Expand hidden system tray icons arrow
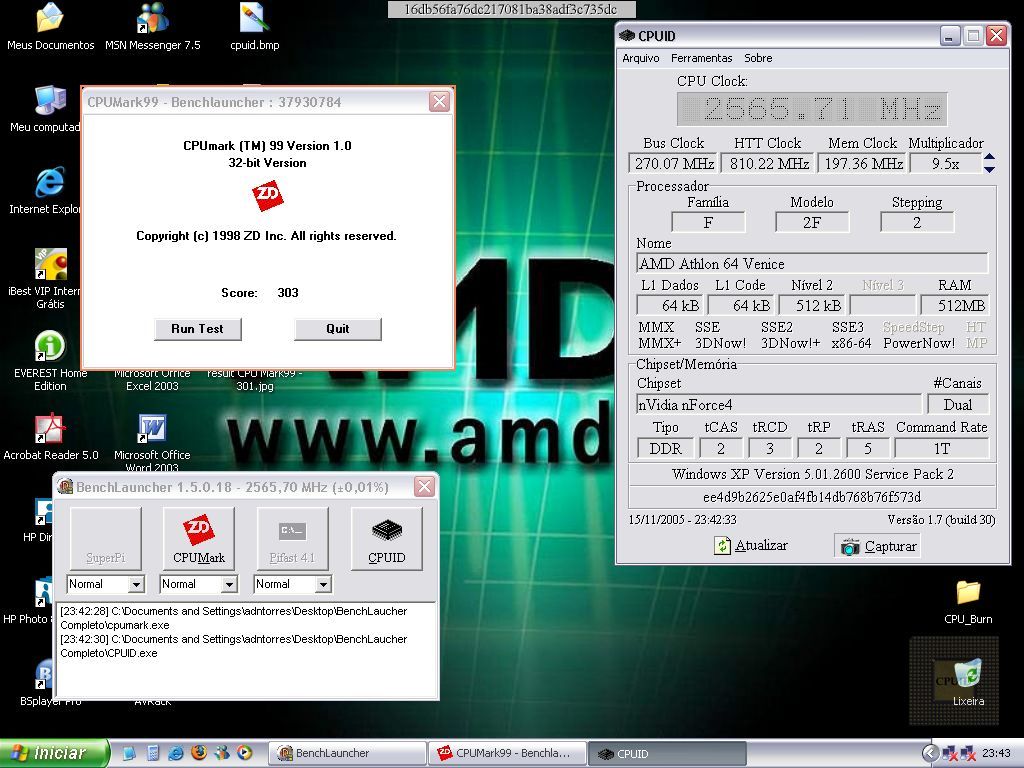Viewport: 1024px width, 768px height. click(x=929, y=753)
